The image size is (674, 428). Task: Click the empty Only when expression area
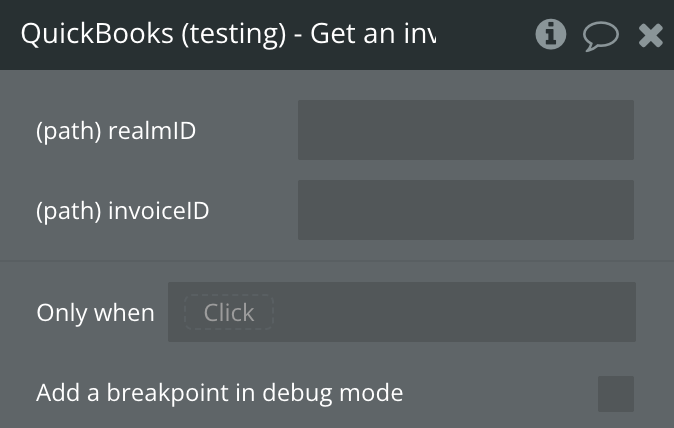[450, 312]
